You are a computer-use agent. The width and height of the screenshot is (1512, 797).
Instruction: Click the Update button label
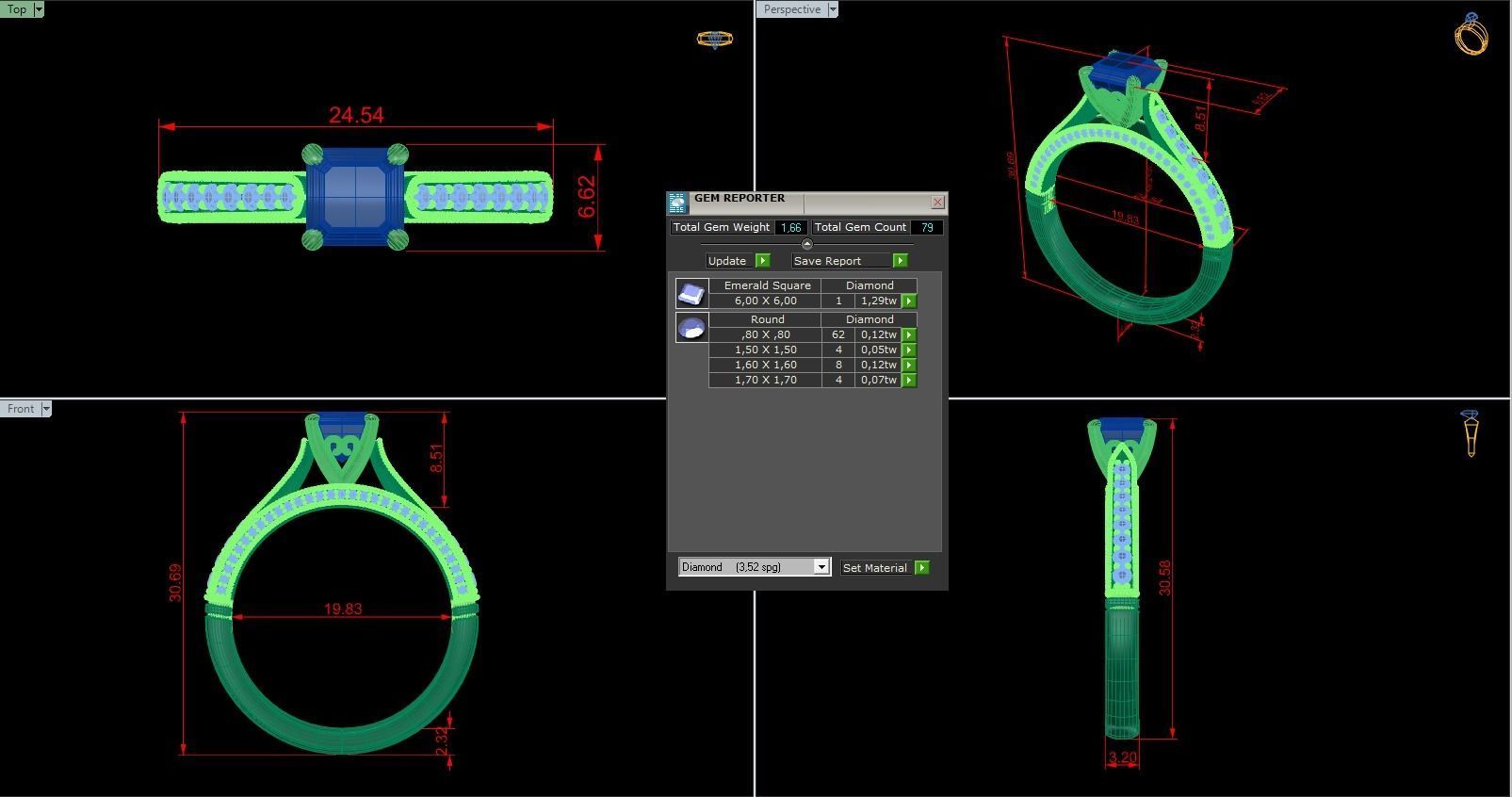tap(727, 261)
